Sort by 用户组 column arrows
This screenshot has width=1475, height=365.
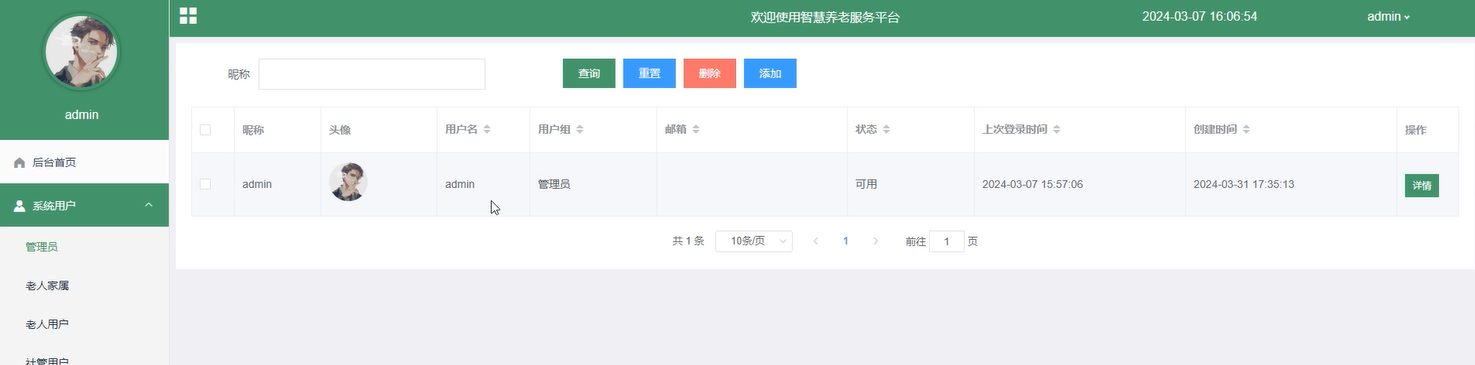579,130
